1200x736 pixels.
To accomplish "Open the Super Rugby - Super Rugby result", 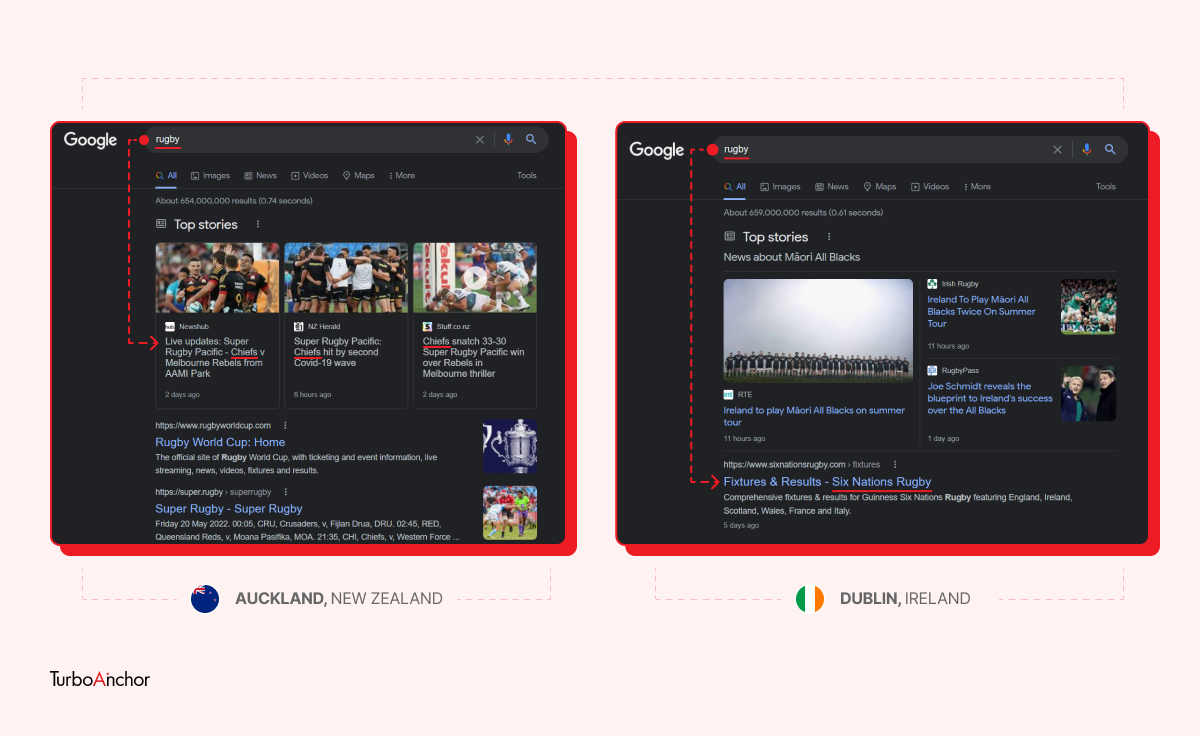I will [229, 509].
